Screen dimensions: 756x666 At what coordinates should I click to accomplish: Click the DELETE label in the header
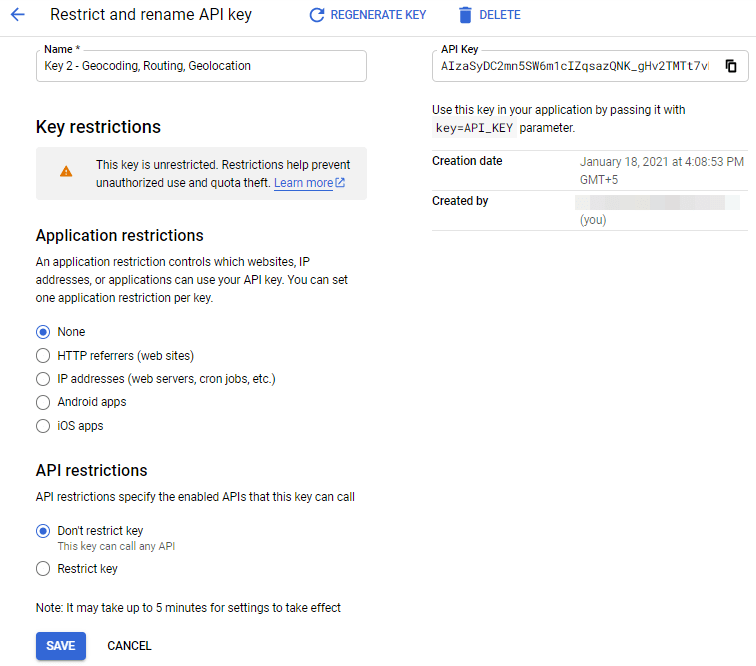500,15
